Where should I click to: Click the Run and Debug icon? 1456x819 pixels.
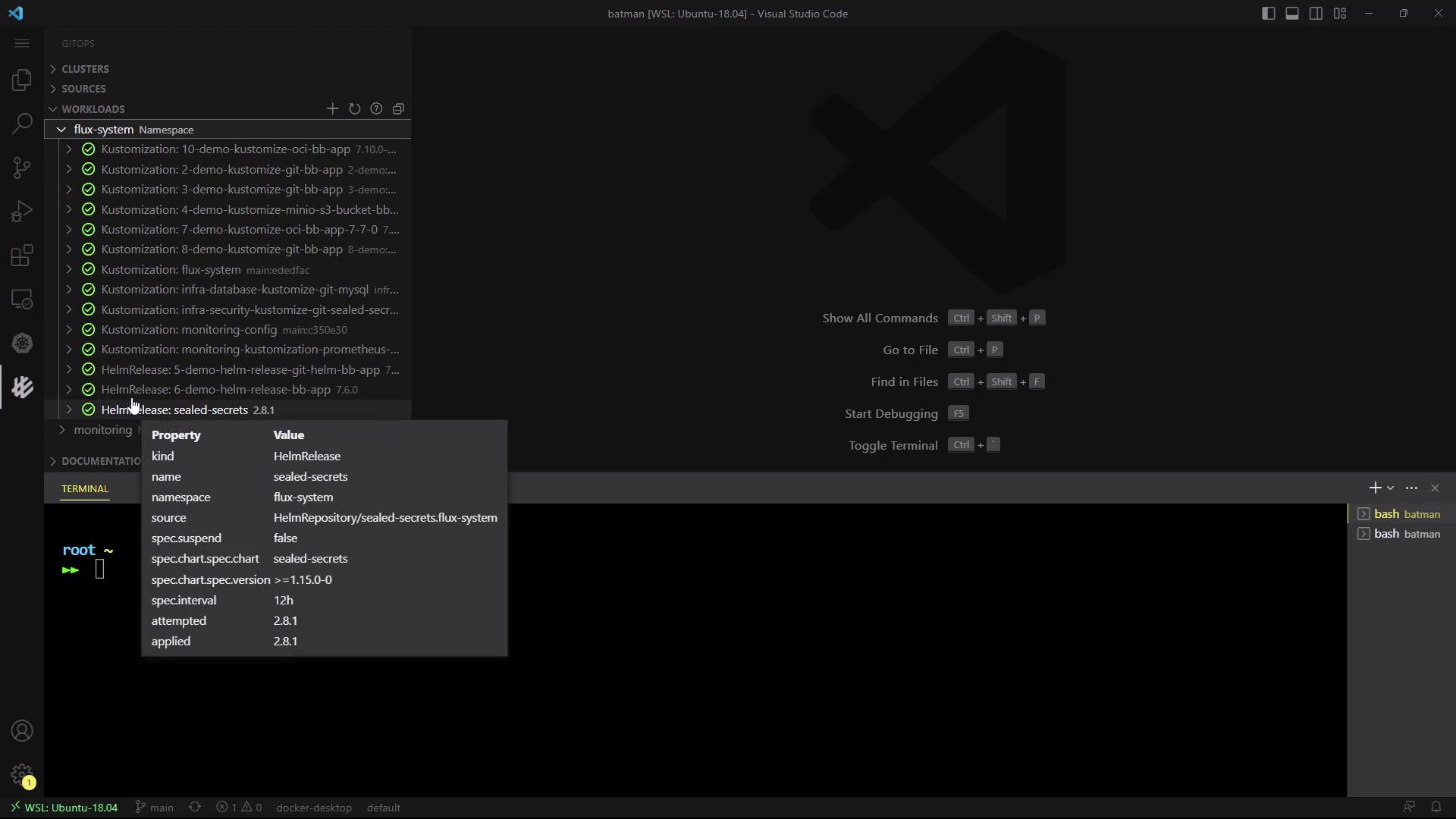(x=22, y=212)
